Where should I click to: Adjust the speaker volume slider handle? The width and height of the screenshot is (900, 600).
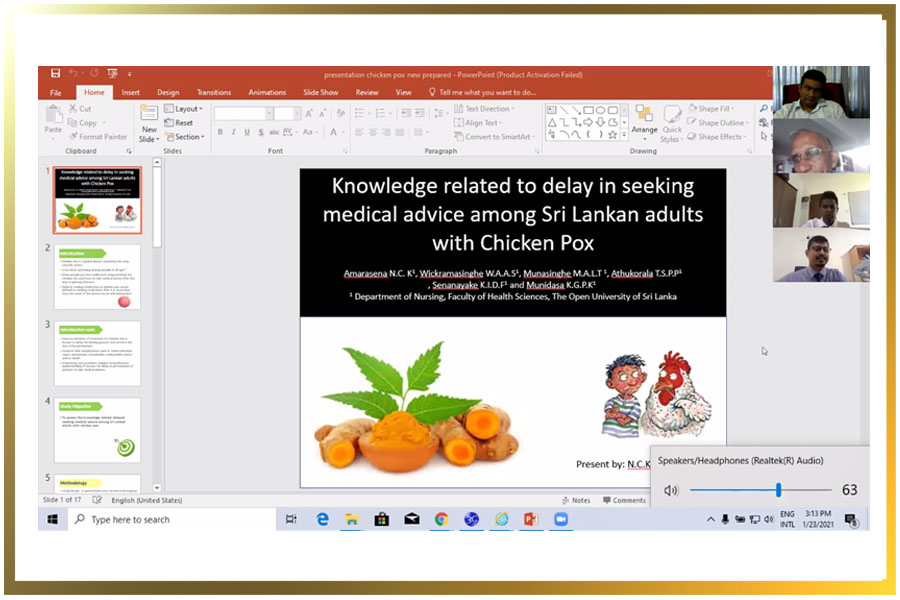point(778,490)
